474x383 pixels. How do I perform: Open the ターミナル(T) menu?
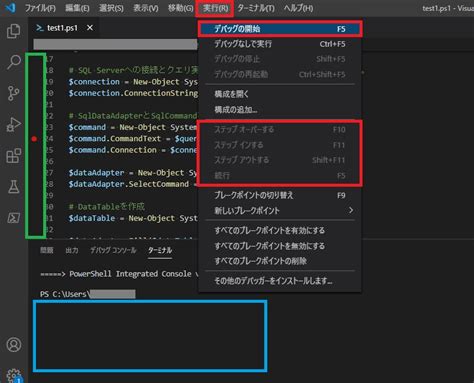pyautogui.click(x=256, y=8)
